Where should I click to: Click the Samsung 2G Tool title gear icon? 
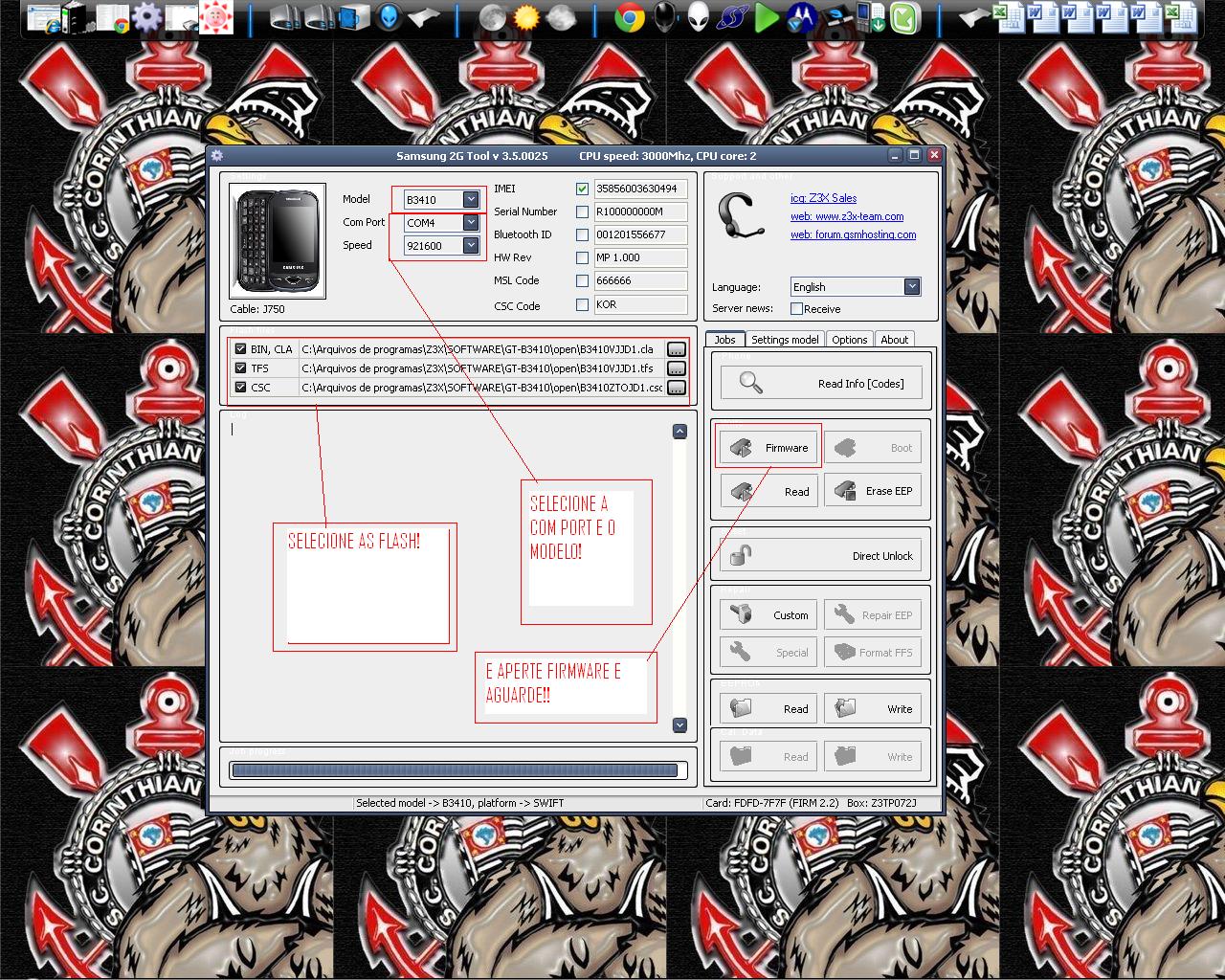tap(216, 155)
